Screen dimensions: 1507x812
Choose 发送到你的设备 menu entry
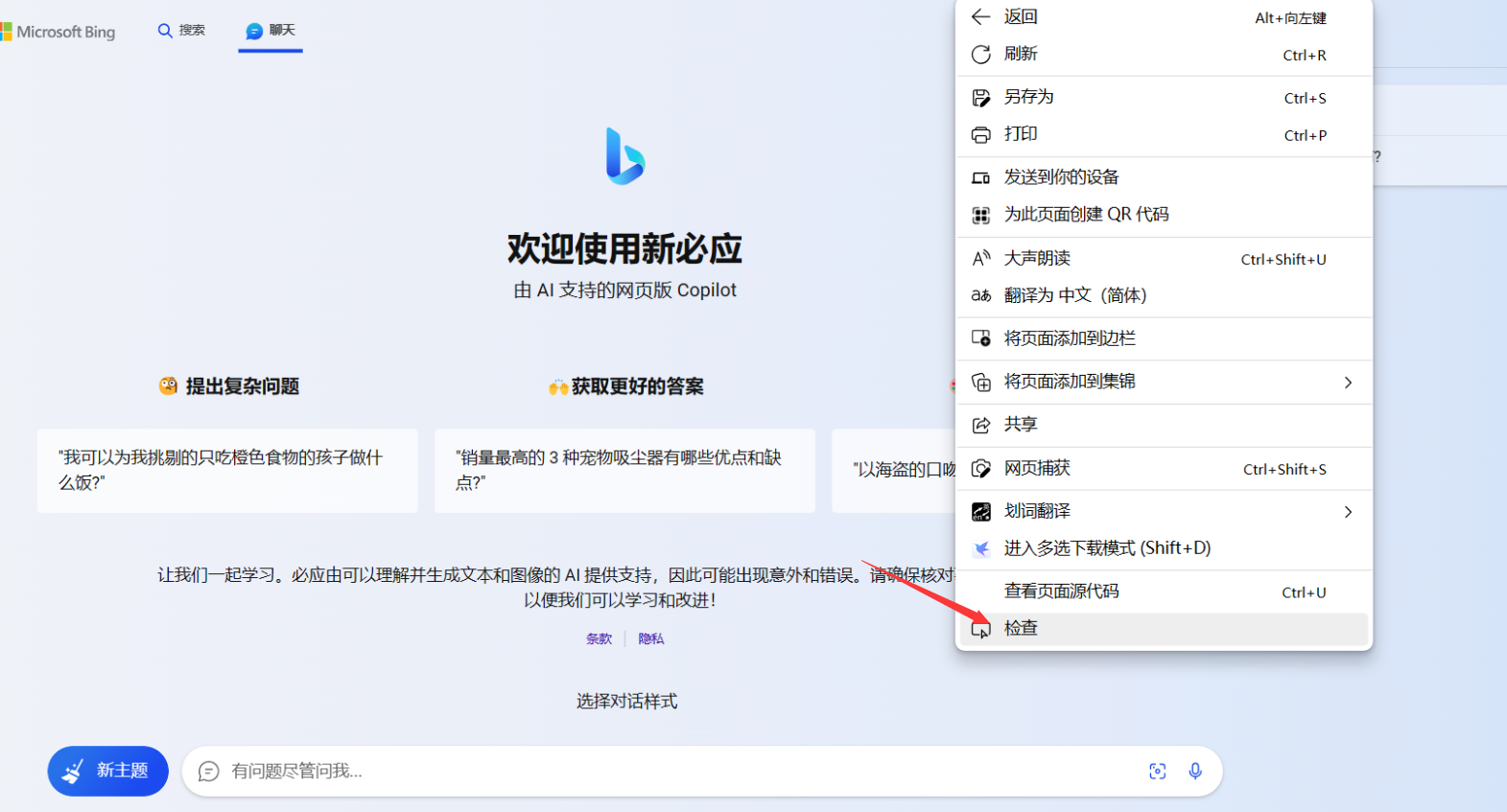(x=1164, y=177)
